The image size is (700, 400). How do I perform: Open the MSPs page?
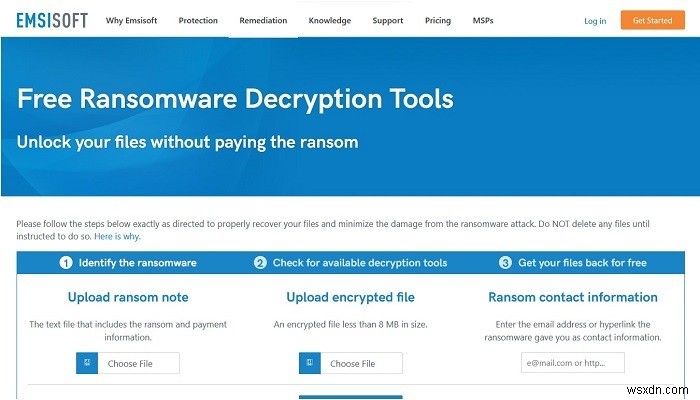tap(483, 21)
